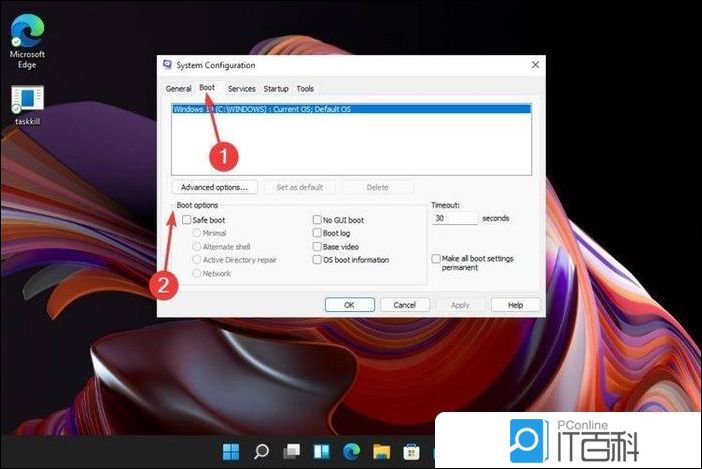Check the No GUI boot option
This screenshot has height=469, width=702.
pyautogui.click(x=317, y=220)
